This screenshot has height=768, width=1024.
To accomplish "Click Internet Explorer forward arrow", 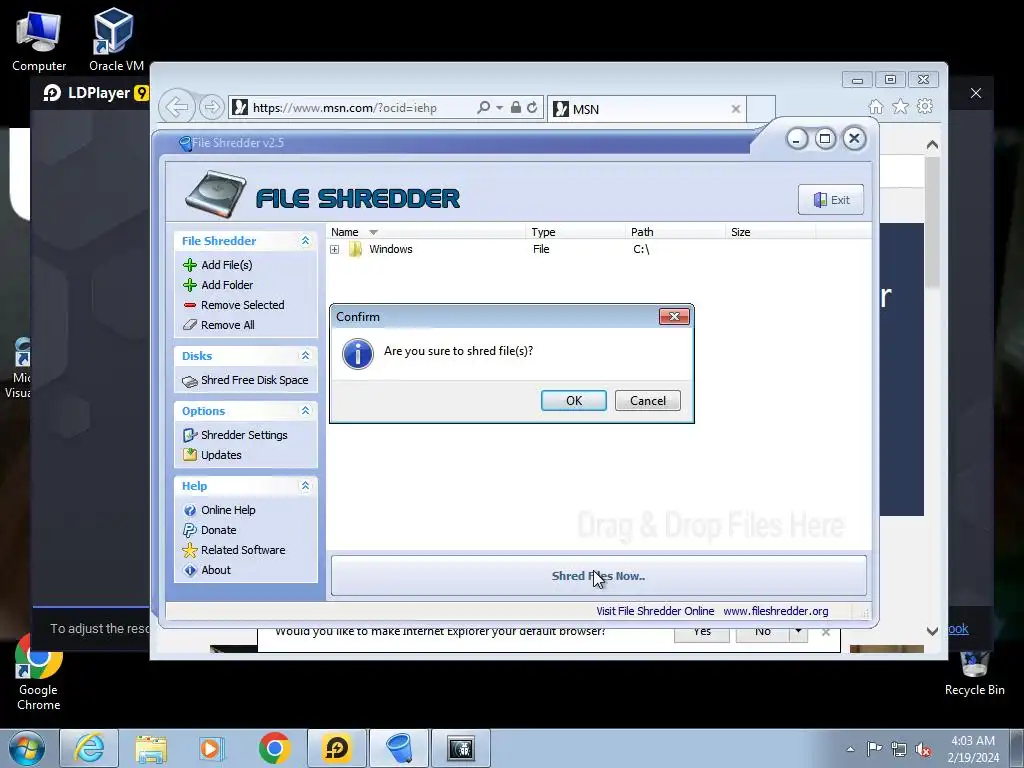I will pos(212,107).
